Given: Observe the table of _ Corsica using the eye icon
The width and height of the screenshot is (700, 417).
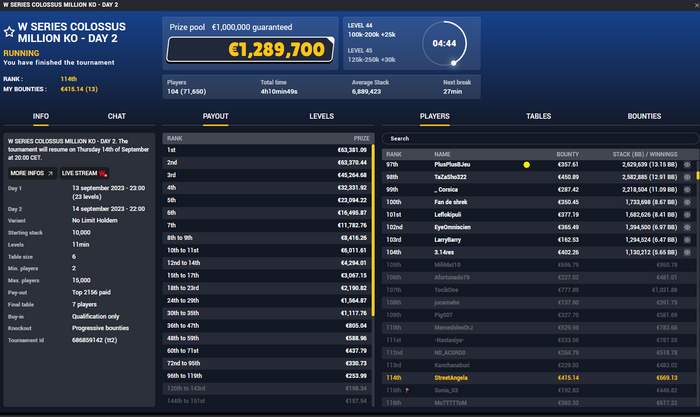Looking at the screenshot, I should pyautogui.click(x=687, y=190).
